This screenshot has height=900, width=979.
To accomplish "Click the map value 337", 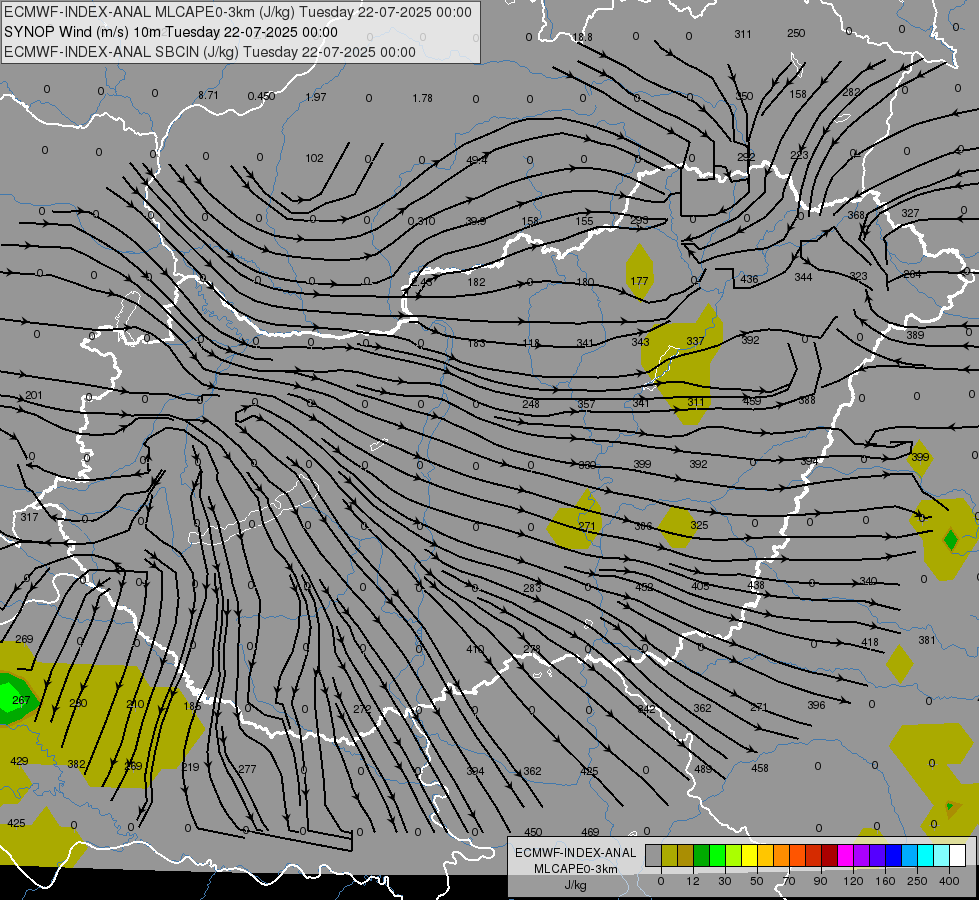I will [x=695, y=341].
